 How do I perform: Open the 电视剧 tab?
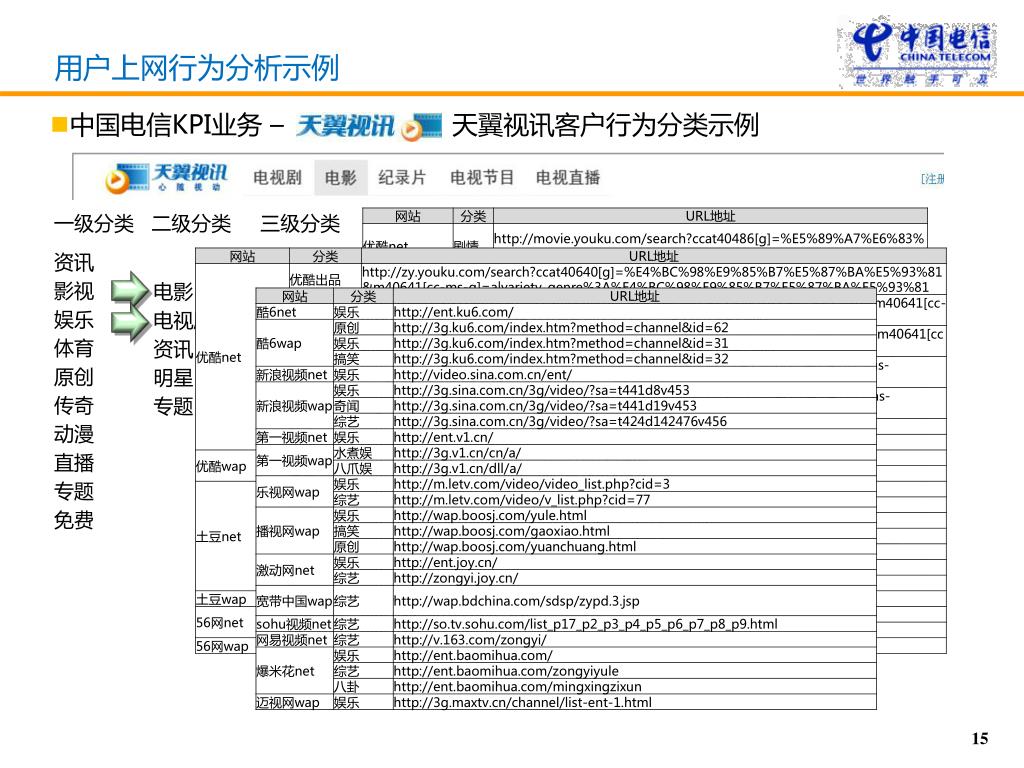point(278,178)
